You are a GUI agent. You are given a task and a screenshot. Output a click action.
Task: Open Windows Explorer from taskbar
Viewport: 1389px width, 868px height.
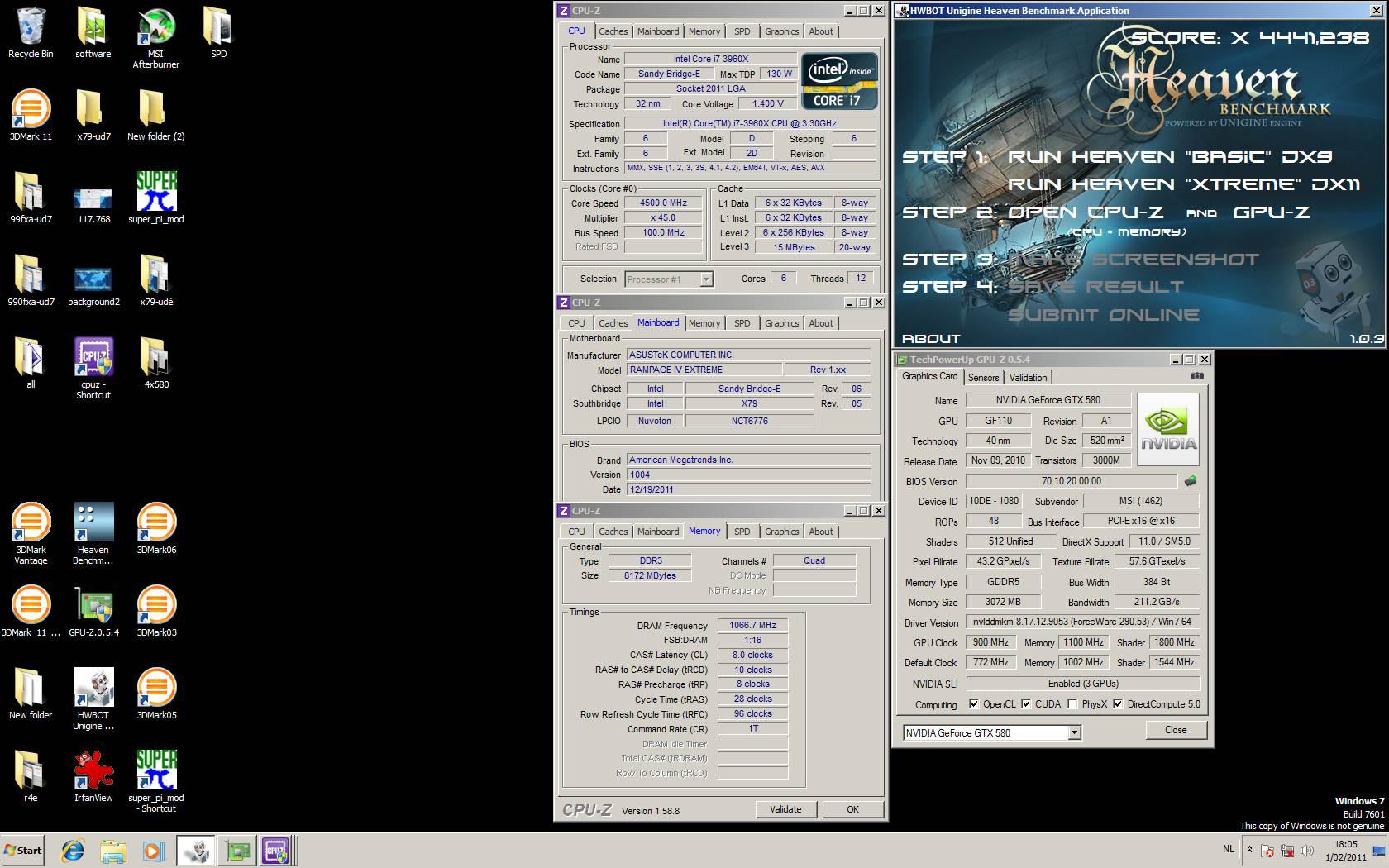point(113,850)
